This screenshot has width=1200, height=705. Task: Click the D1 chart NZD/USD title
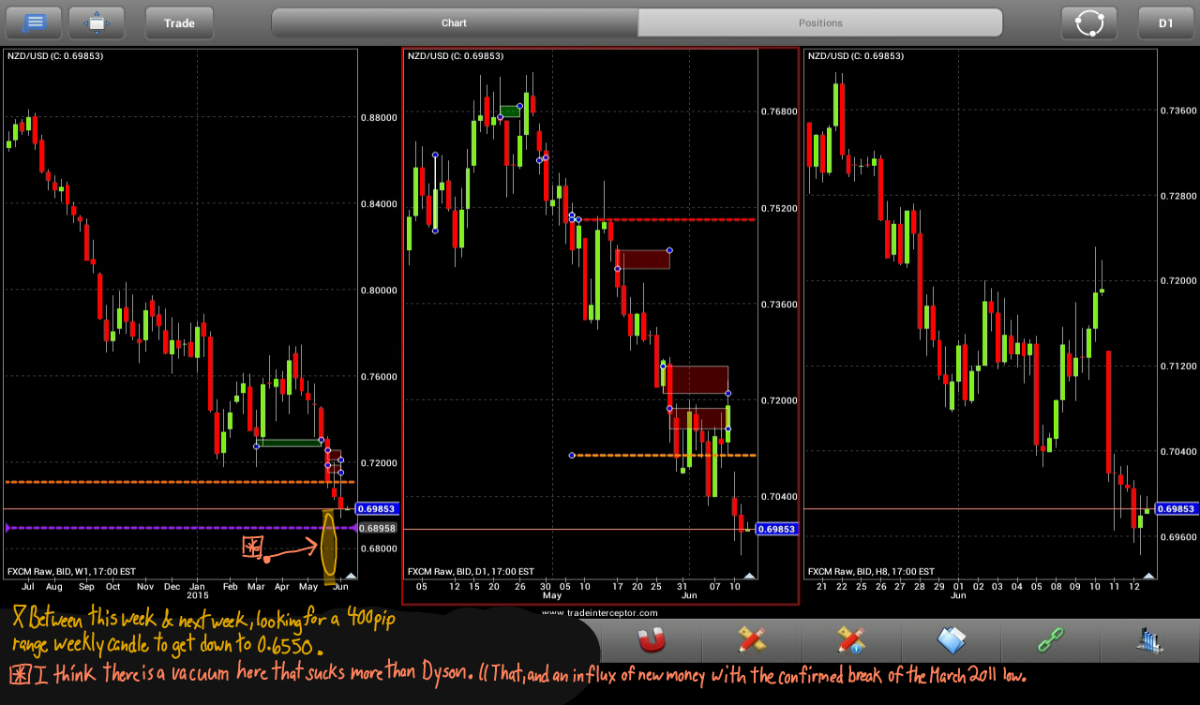(455, 56)
